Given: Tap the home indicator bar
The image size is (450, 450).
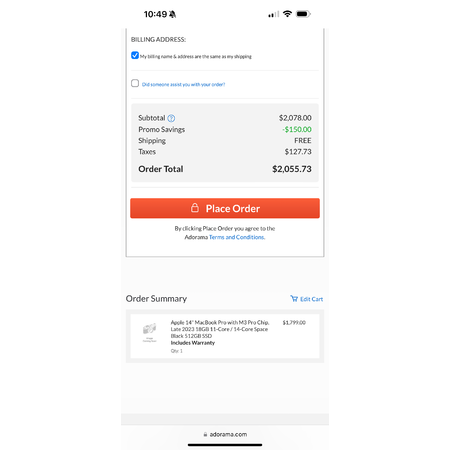Looking at the screenshot, I should (x=225, y=445).
